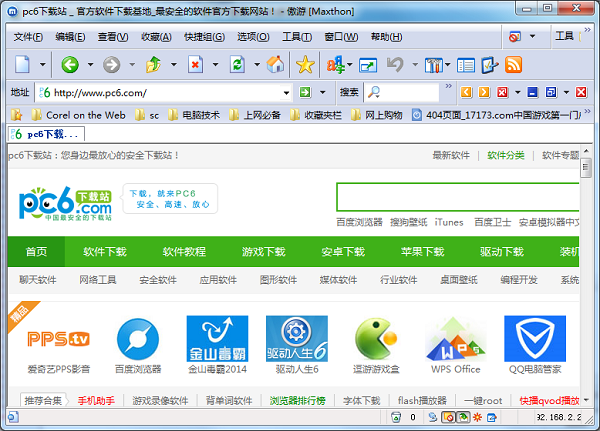Open the 选项(O) menu

click(253, 37)
